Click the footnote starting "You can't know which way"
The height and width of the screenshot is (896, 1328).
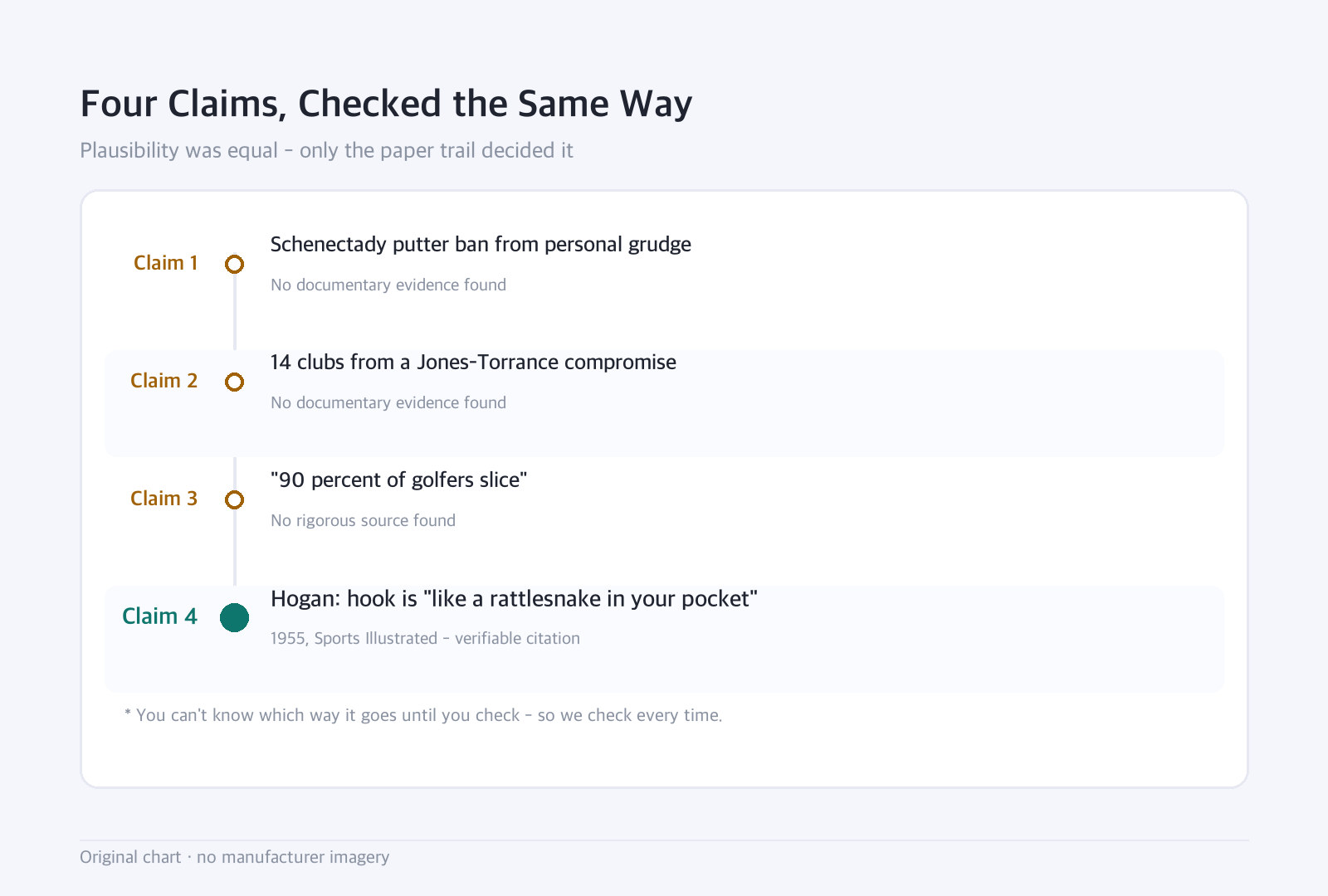click(x=423, y=715)
